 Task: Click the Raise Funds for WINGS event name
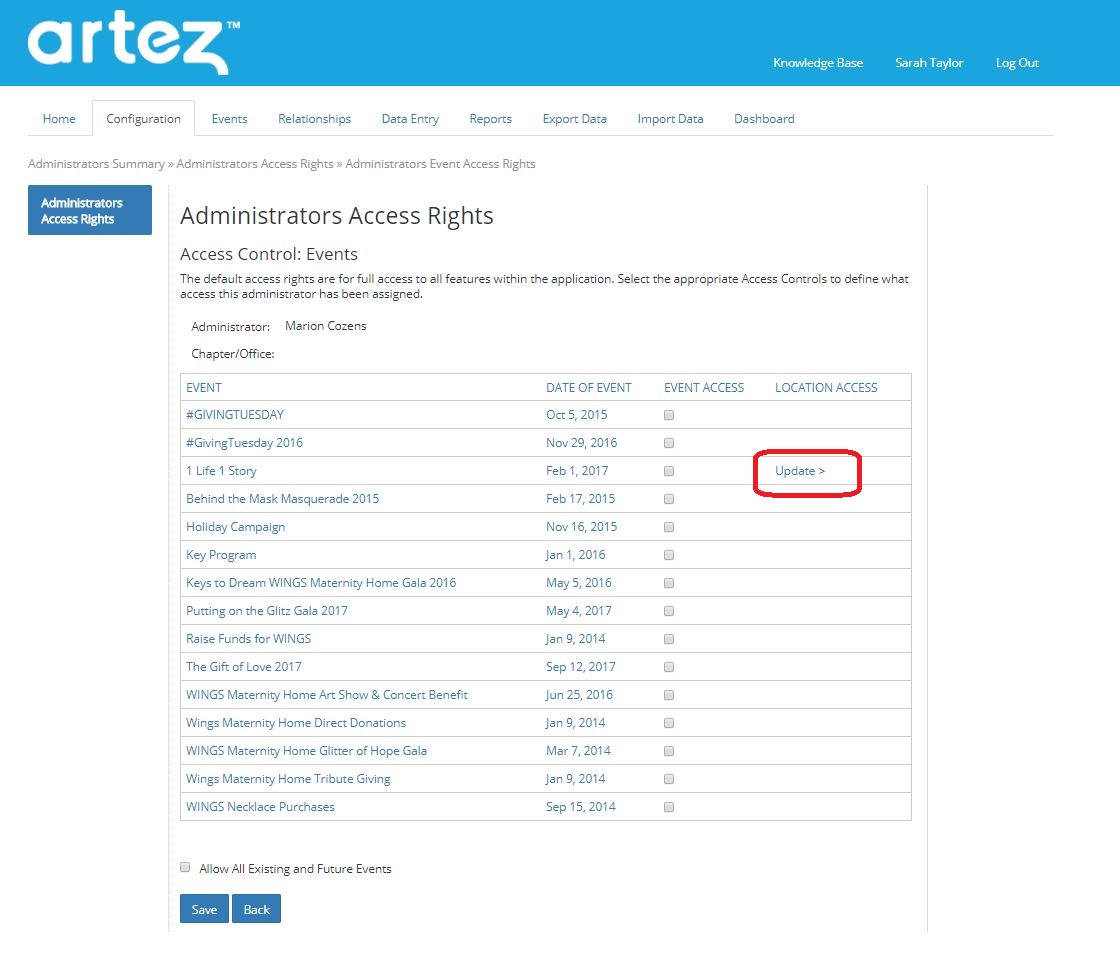pyautogui.click(x=249, y=639)
